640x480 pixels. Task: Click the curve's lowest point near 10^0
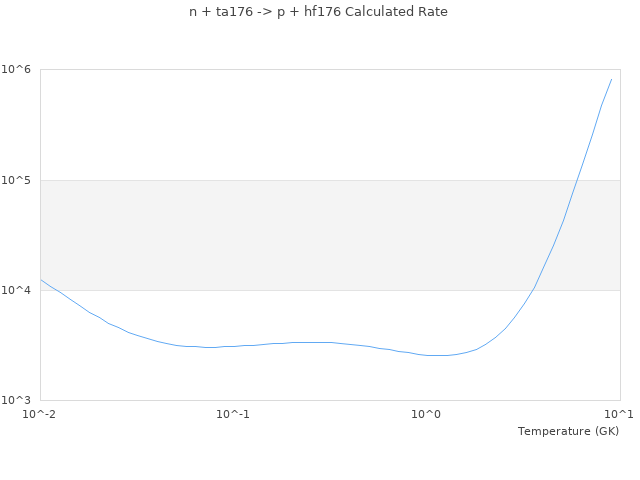pyautogui.click(x=436, y=355)
